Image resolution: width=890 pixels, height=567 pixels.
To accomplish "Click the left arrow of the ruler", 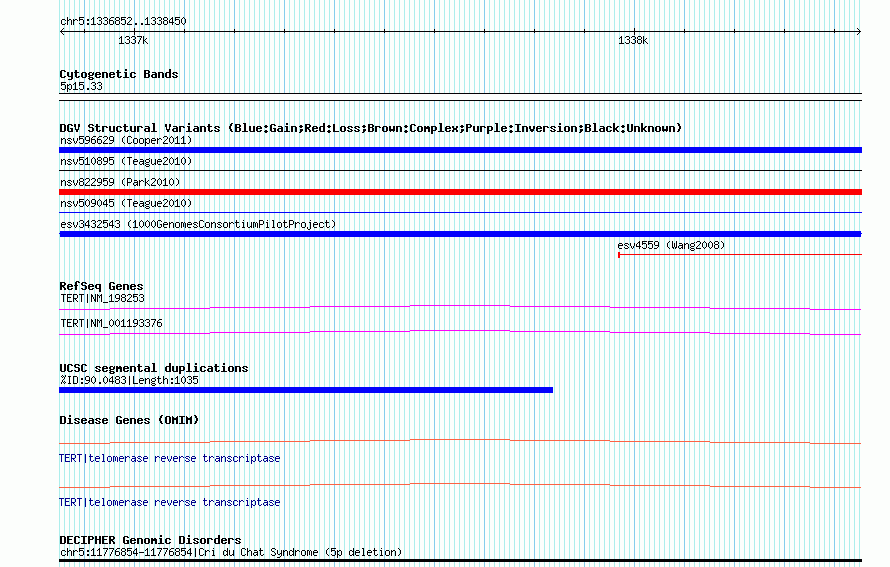I will pyautogui.click(x=62, y=32).
